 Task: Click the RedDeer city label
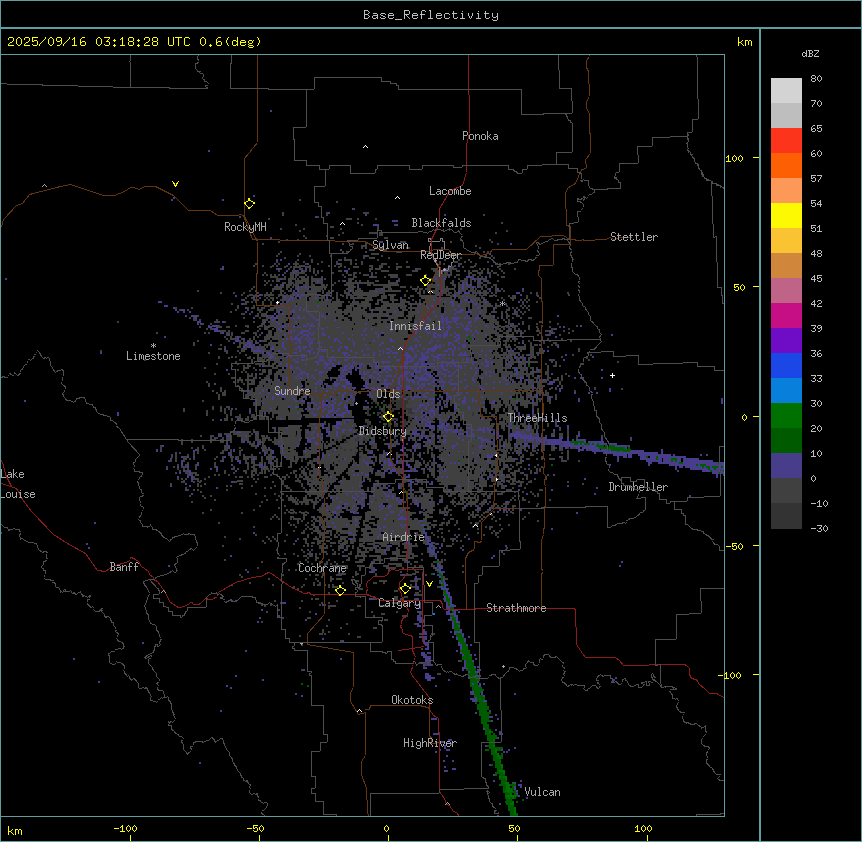(440, 255)
